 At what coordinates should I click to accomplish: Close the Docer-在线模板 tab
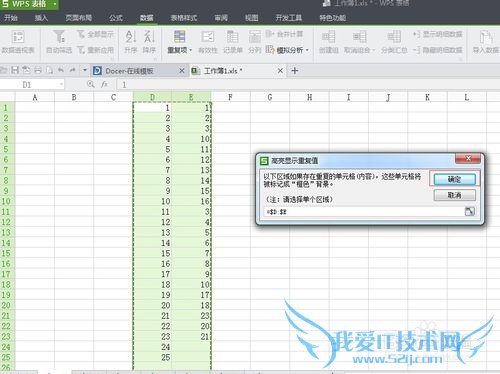click(x=182, y=71)
